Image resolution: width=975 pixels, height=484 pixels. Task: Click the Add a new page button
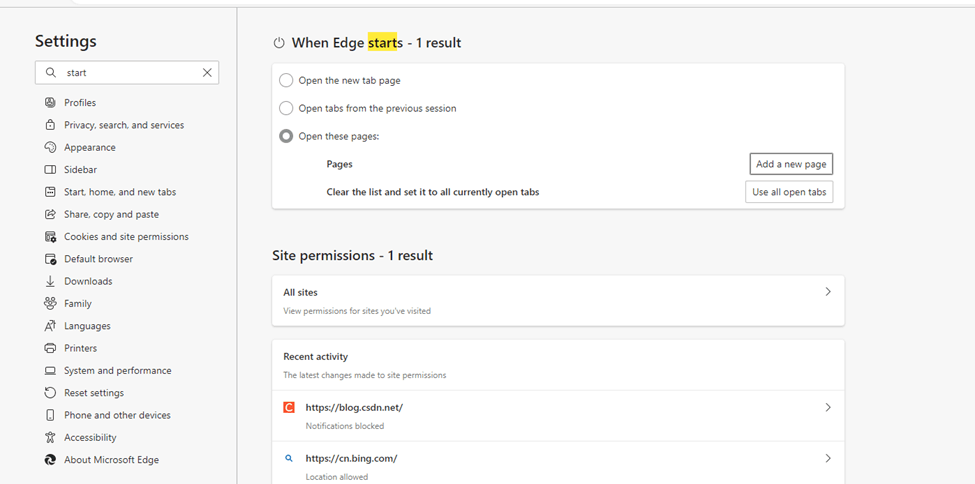(791, 164)
